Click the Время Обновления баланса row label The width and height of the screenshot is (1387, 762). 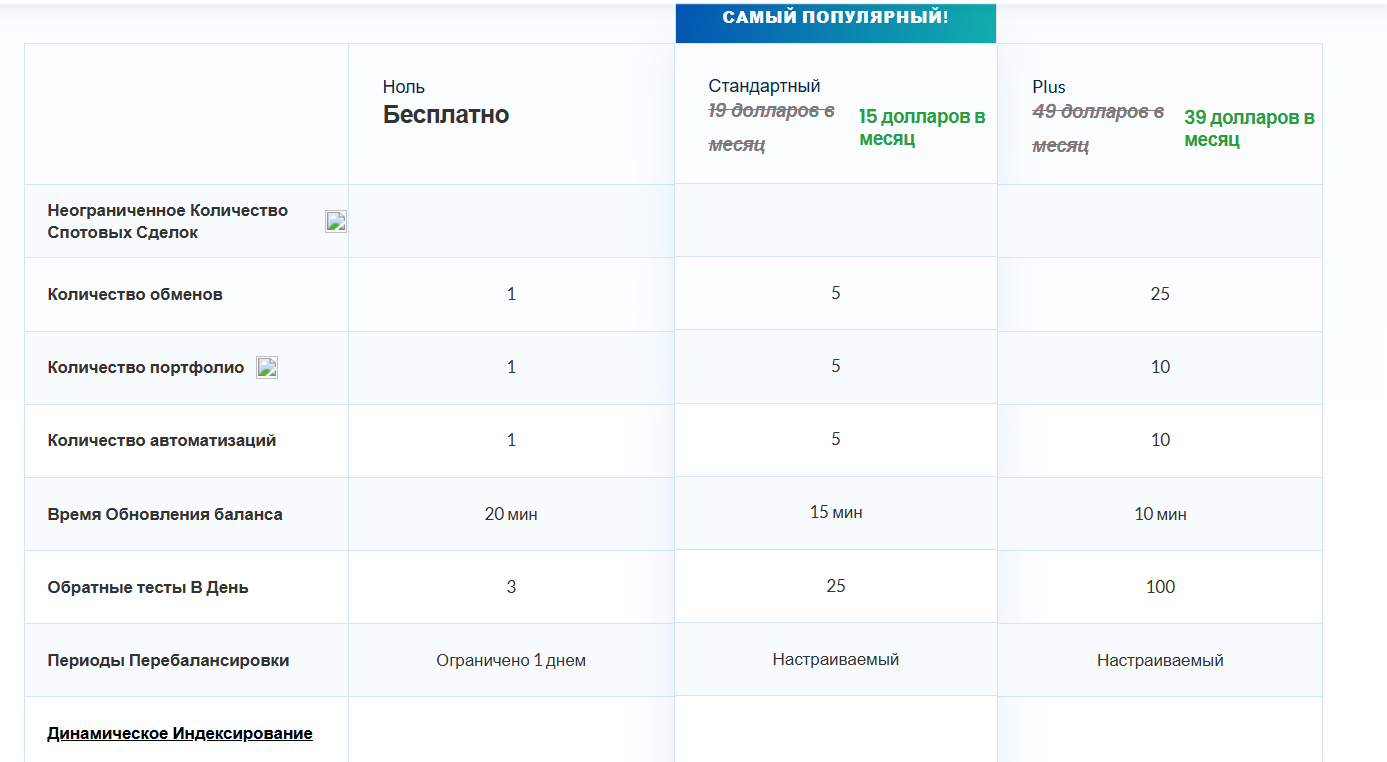coord(165,514)
